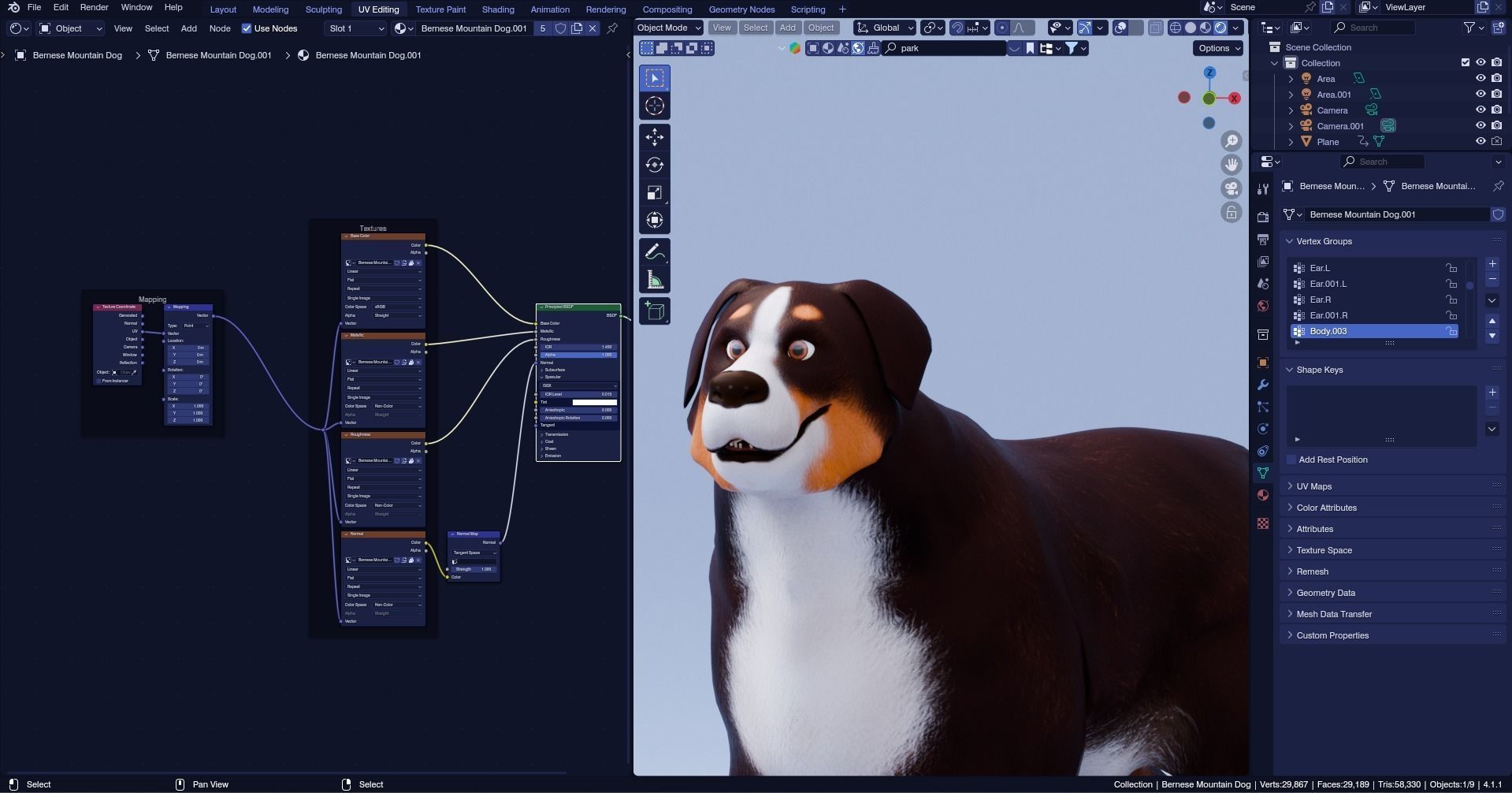Click the outliner Search field
The width and height of the screenshot is (1512, 793).
coord(1374,28)
